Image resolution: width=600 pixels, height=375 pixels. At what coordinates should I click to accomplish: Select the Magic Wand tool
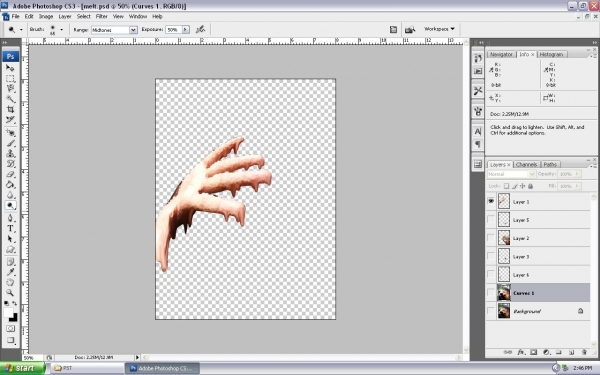pos(10,99)
